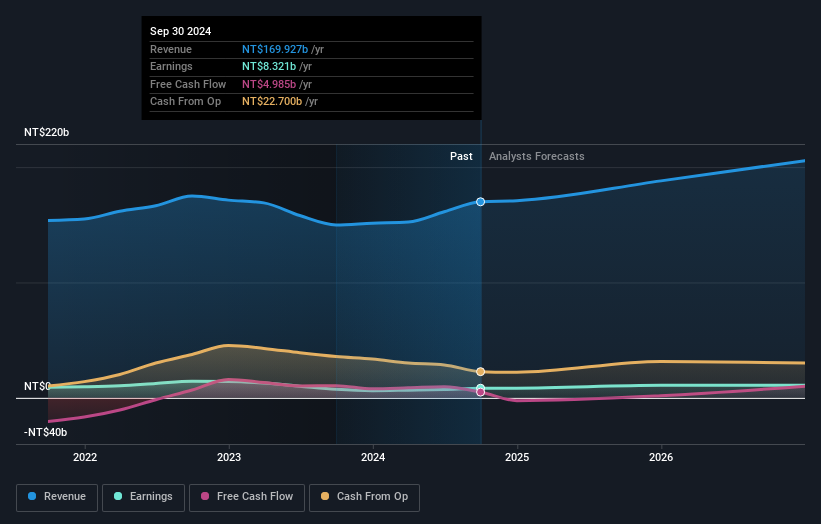Select the 2024 x-axis label
Screen dimensions: 821x524
coord(373,457)
